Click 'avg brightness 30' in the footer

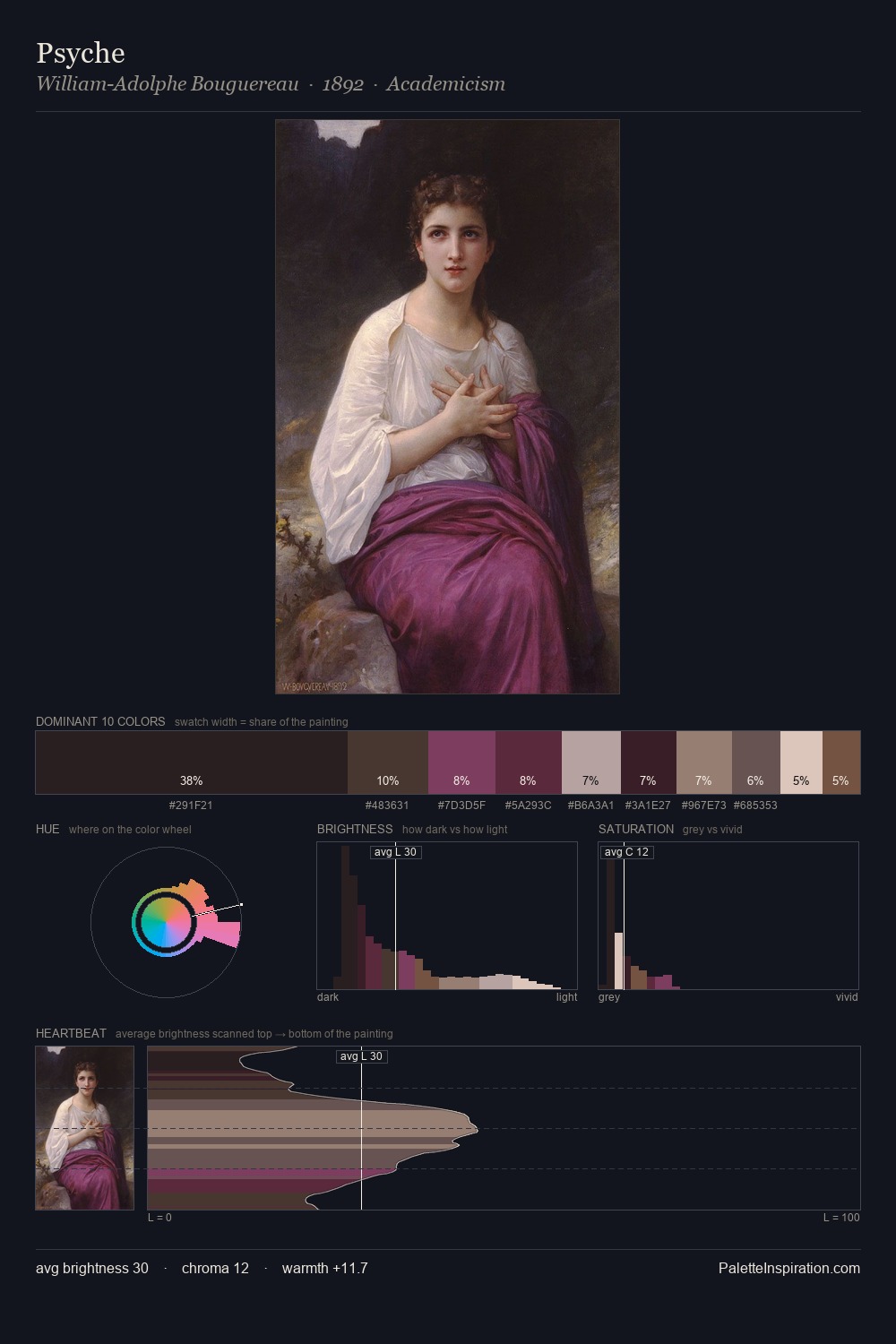click(x=92, y=1268)
